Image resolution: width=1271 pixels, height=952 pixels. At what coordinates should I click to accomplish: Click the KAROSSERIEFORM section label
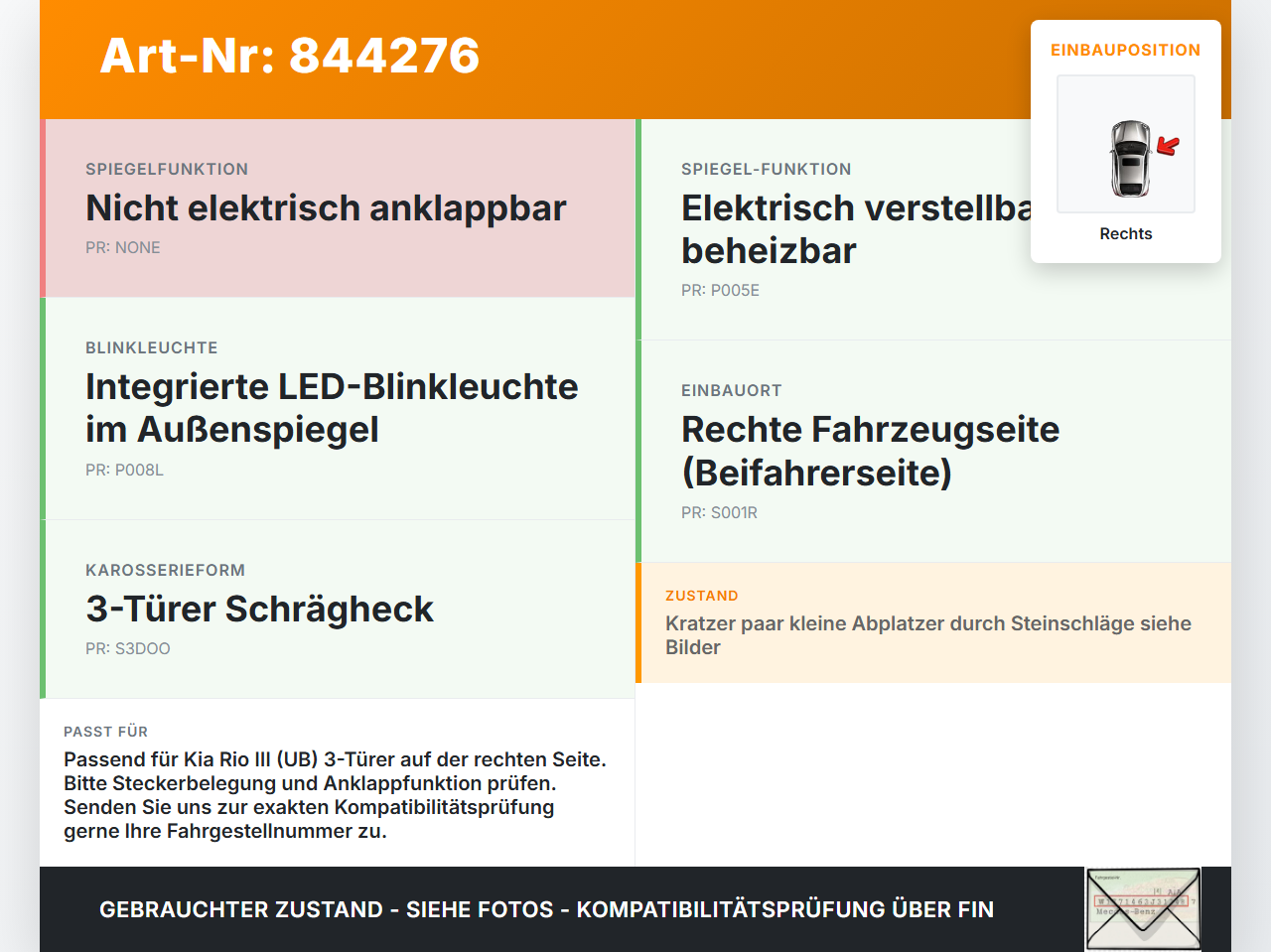pos(165,570)
